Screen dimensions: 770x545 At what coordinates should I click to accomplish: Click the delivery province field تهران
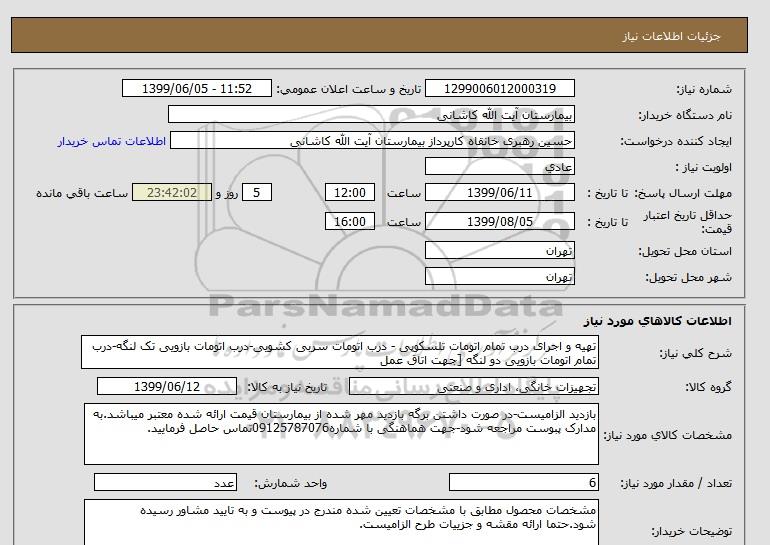click(499, 250)
